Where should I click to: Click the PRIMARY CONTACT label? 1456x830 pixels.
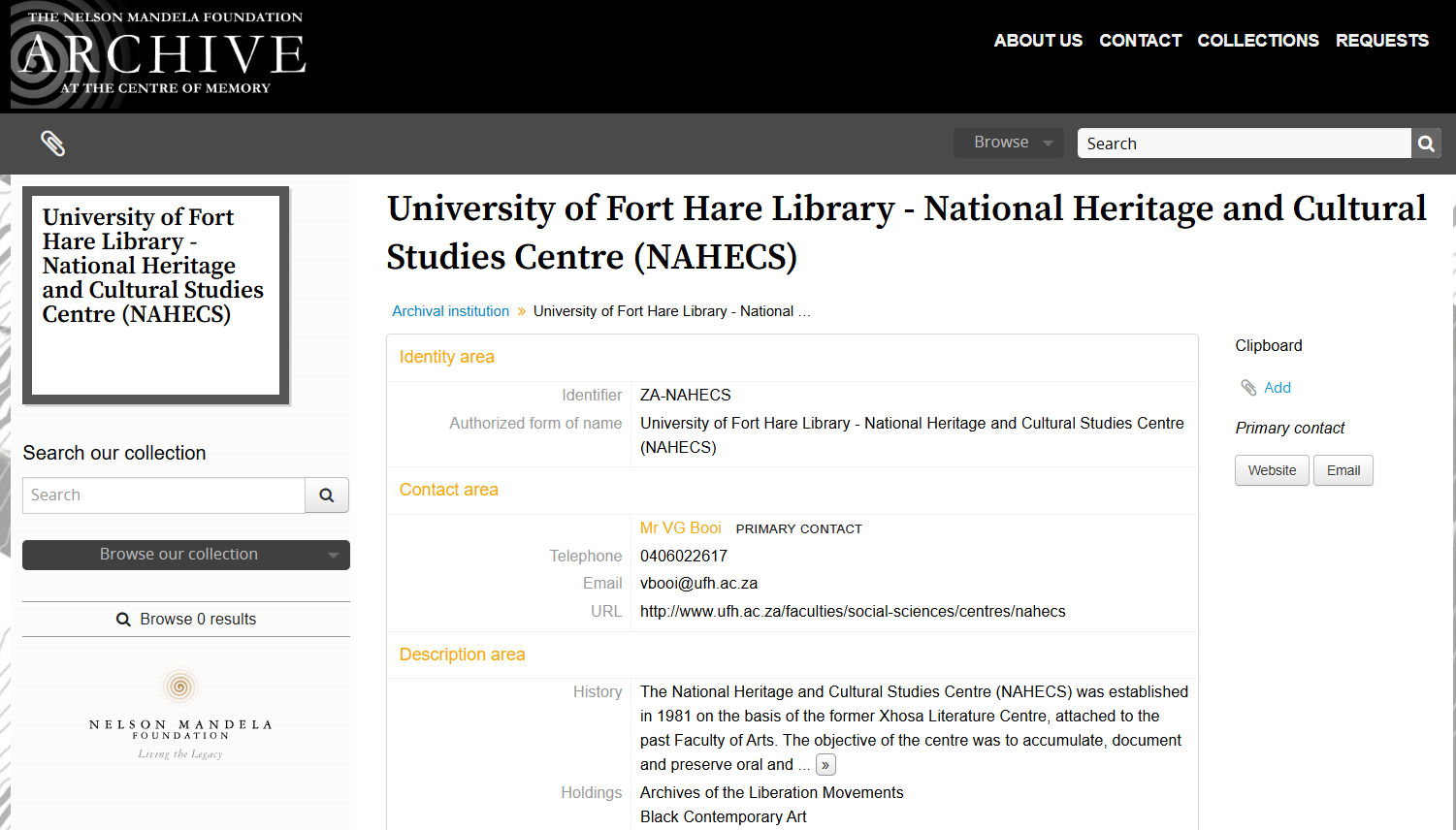pyautogui.click(x=799, y=529)
